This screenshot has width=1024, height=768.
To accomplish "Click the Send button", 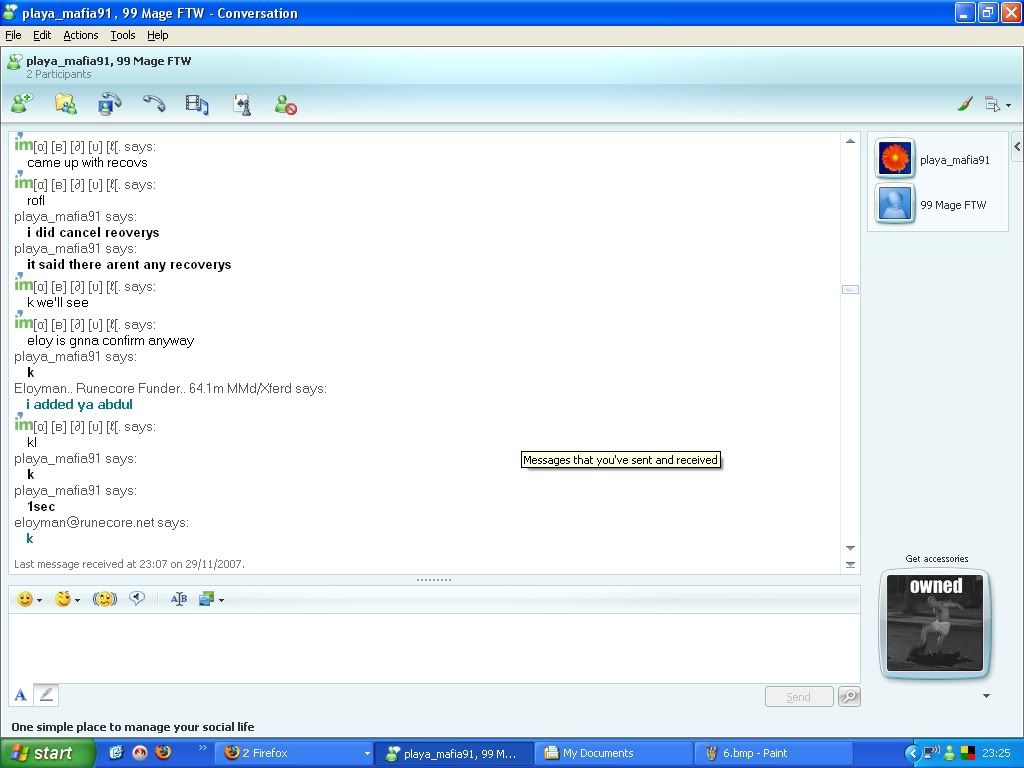I will click(x=798, y=697).
